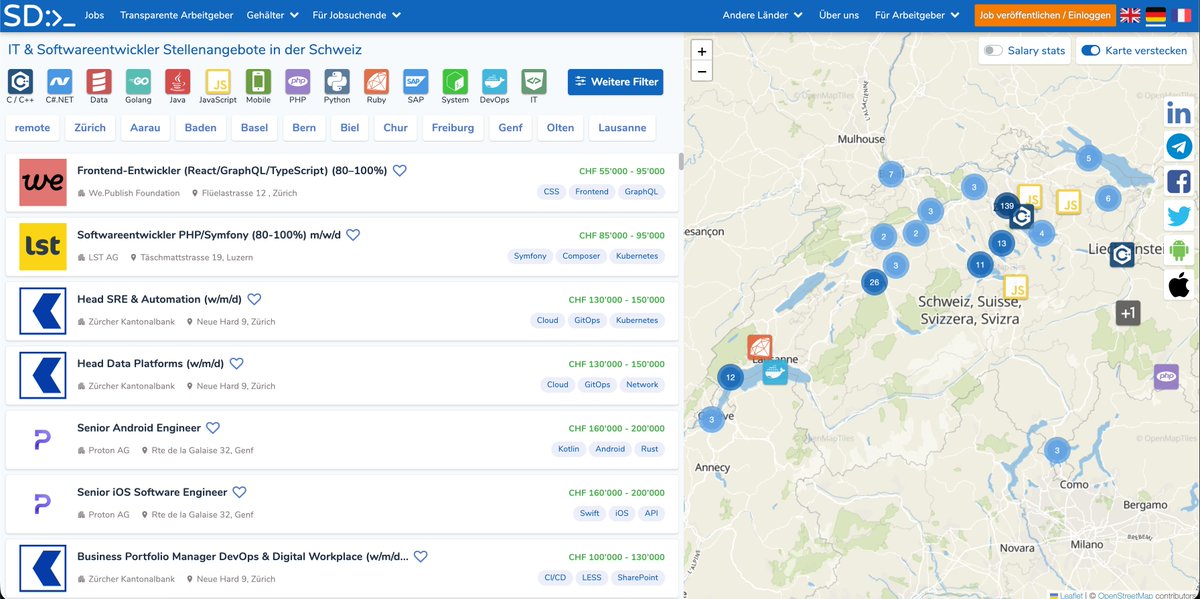
Task: Select the IT category icon
Action: [x=534, y=85]
